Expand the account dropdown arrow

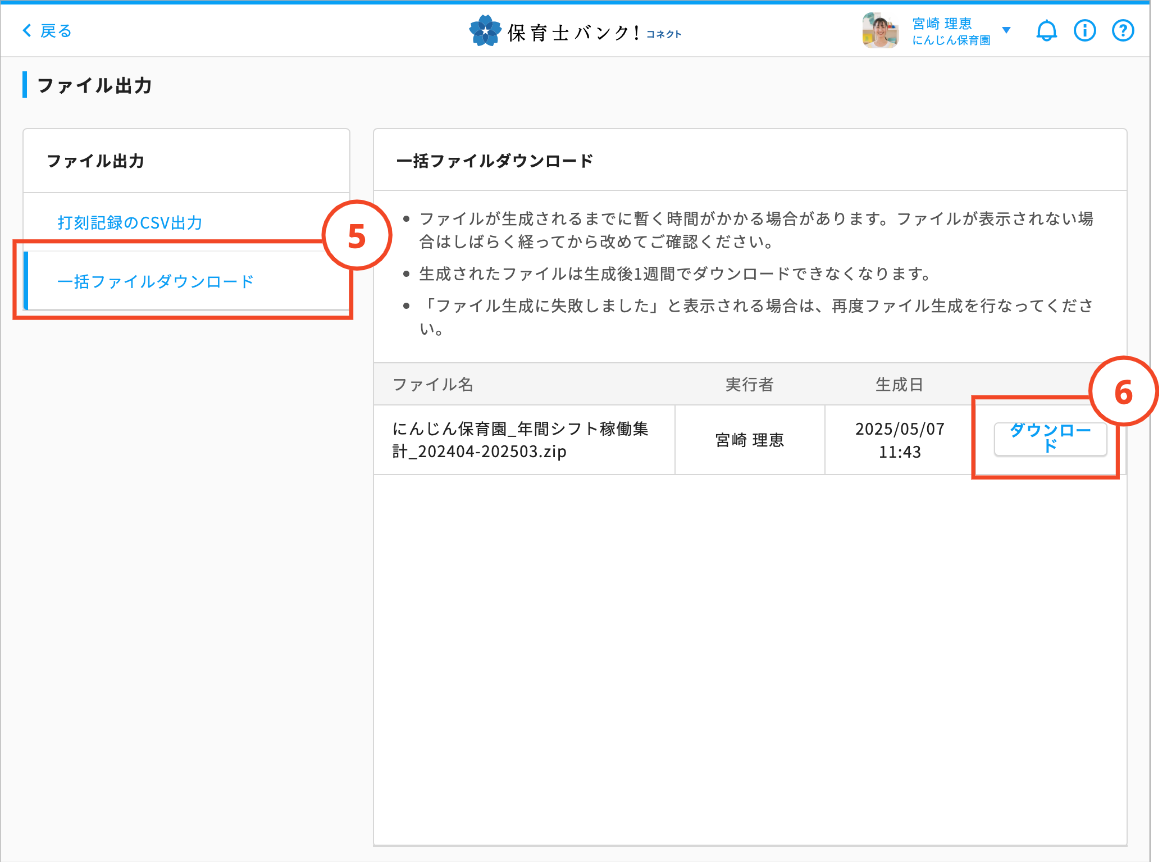tap(1006, 30)
